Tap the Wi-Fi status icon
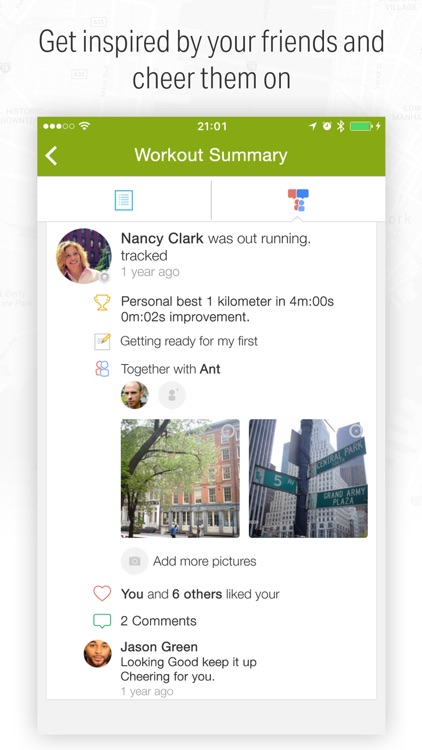Viewport: 422px width, 750px height. 85,126
